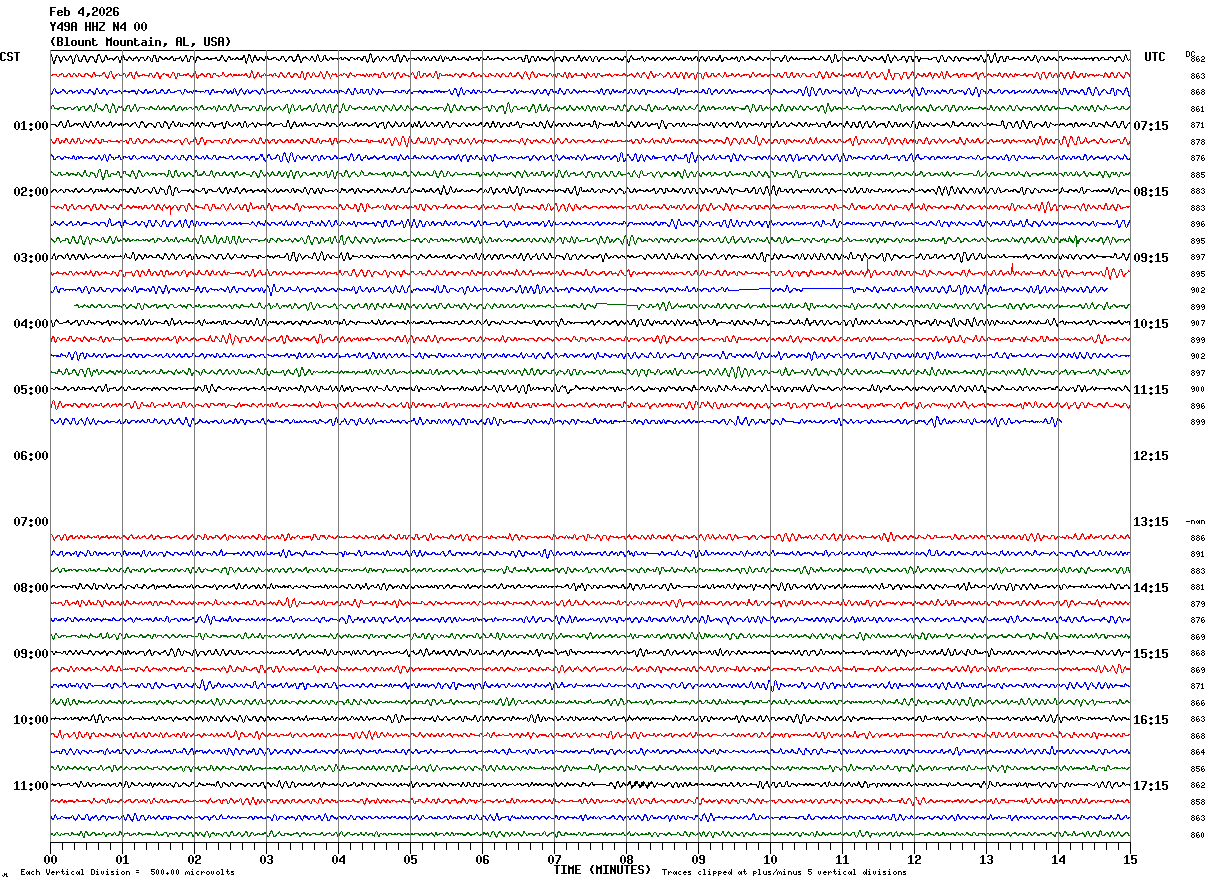Click the "-nan" DC offset value
1210x886 pixels.
coord(1196,522)
